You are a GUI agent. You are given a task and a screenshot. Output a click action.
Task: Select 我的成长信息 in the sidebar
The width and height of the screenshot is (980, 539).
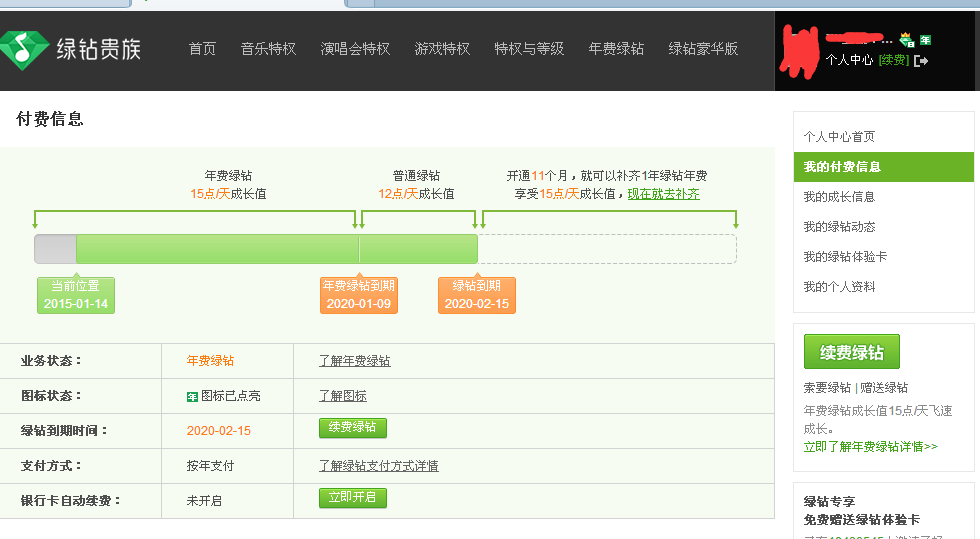(839, 196)
